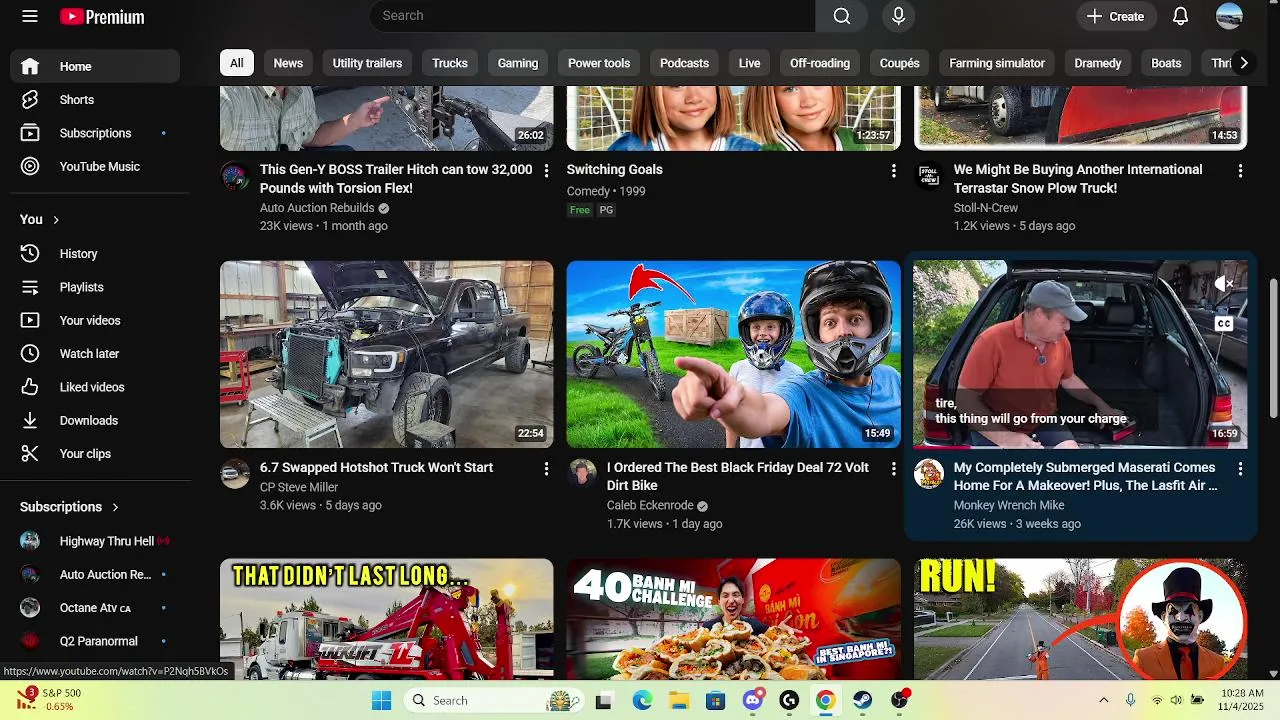This screenshot has width=1280, height=720.
Task: Open Shorts from sidebar
Action: pyautogui.click(x=96, y=100)
